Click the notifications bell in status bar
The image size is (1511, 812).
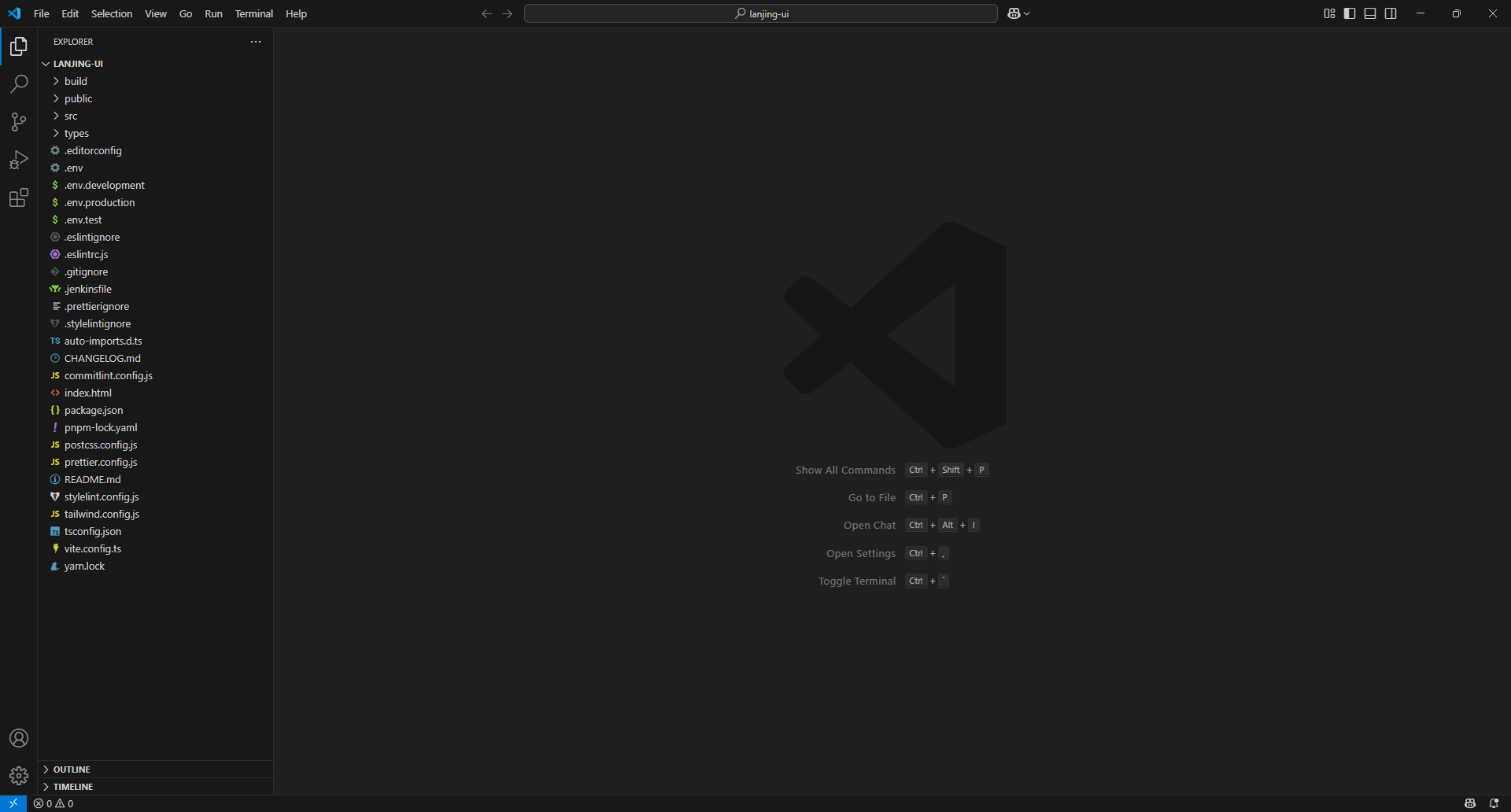[1493, 803]
